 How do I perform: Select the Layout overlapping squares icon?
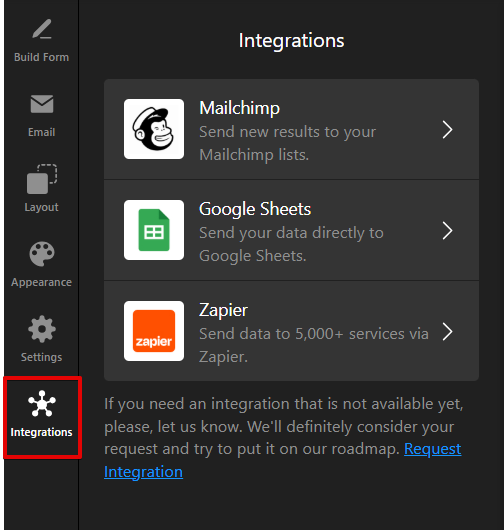point(42,179)
